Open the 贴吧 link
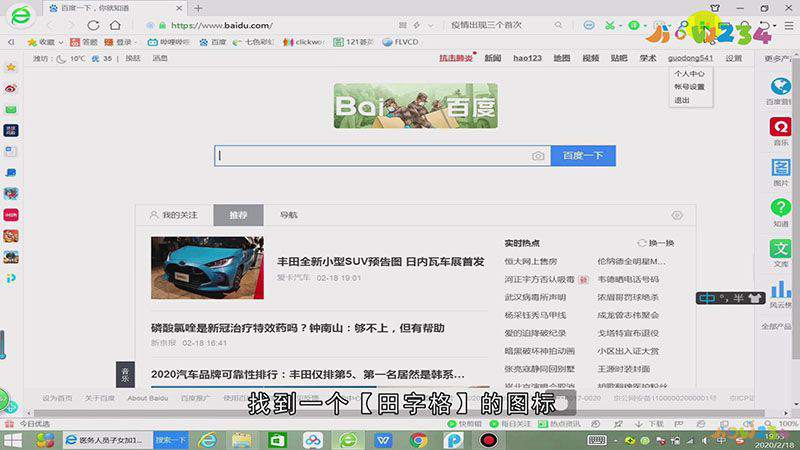Screen dimensions: 800x450 coord(619,58)
